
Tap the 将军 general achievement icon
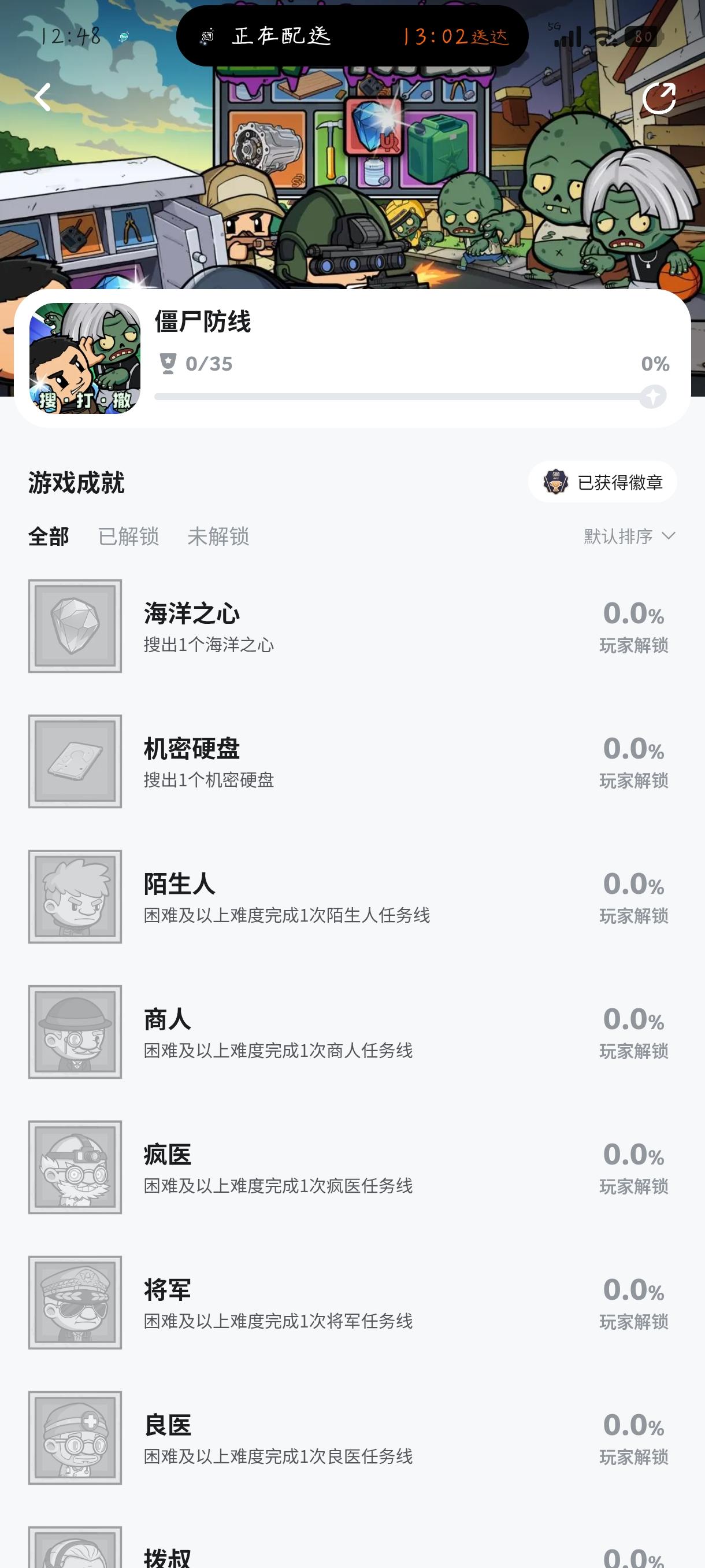(75, 1302)
